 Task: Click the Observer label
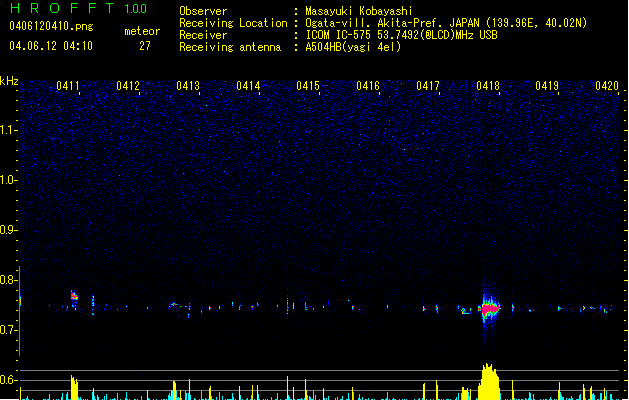click(x=203, y=11)
